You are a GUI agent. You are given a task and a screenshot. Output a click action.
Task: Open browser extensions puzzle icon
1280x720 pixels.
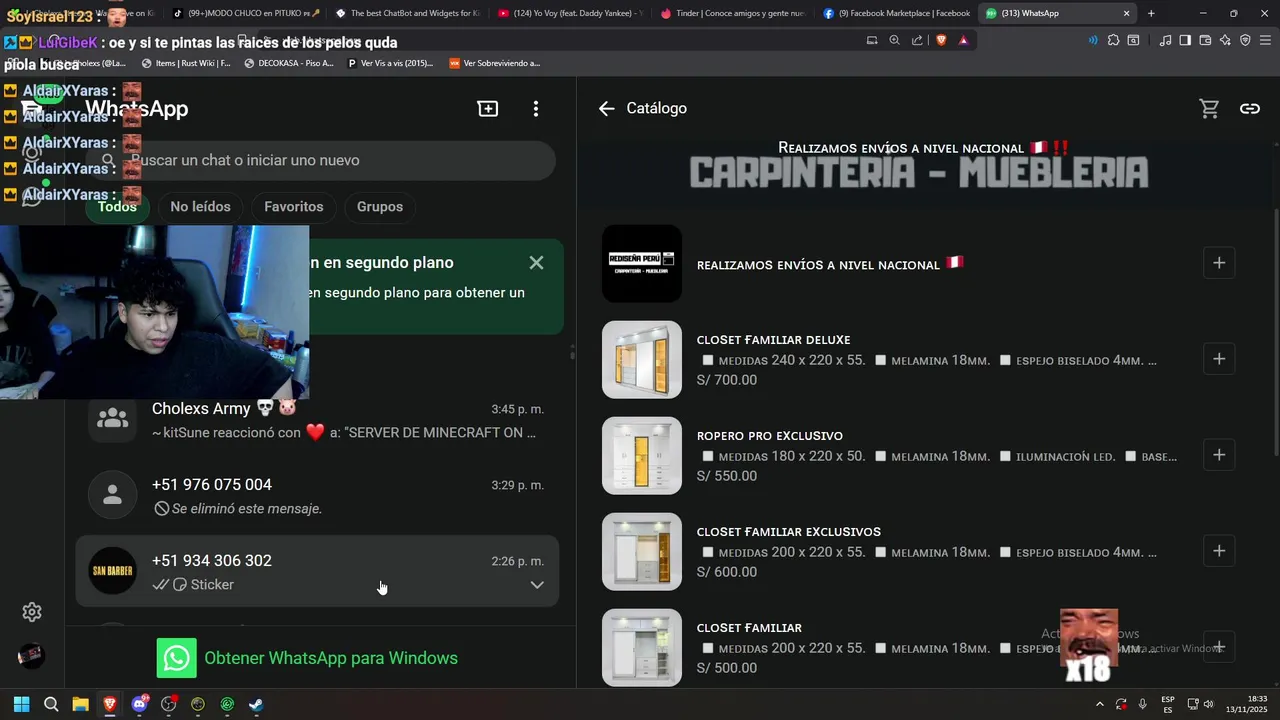click(x=1113, y=40)
